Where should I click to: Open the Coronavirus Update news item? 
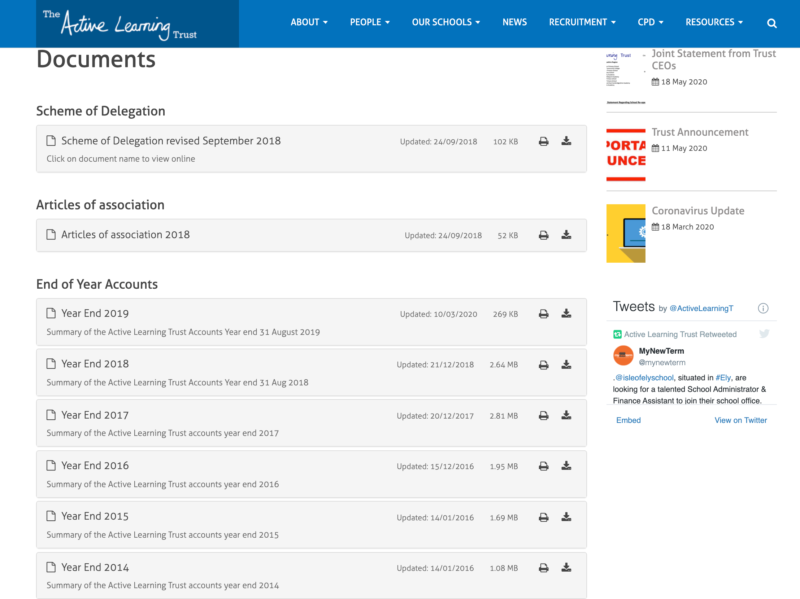pyautogui.click(x=698, y=211)
